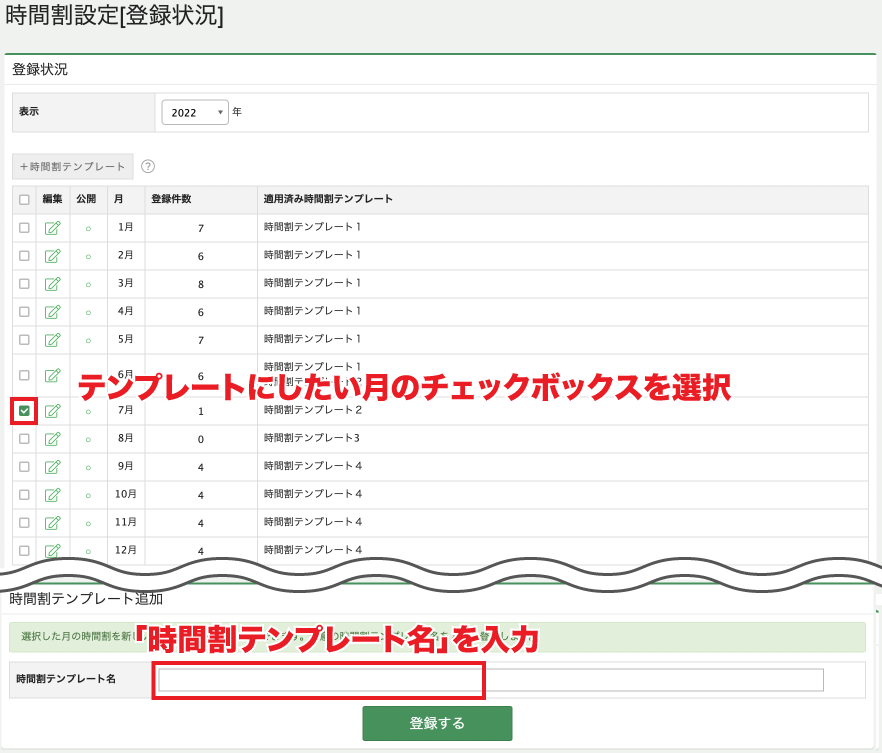Focus the 時間割テンプレート名 input field

coord(490,680)
